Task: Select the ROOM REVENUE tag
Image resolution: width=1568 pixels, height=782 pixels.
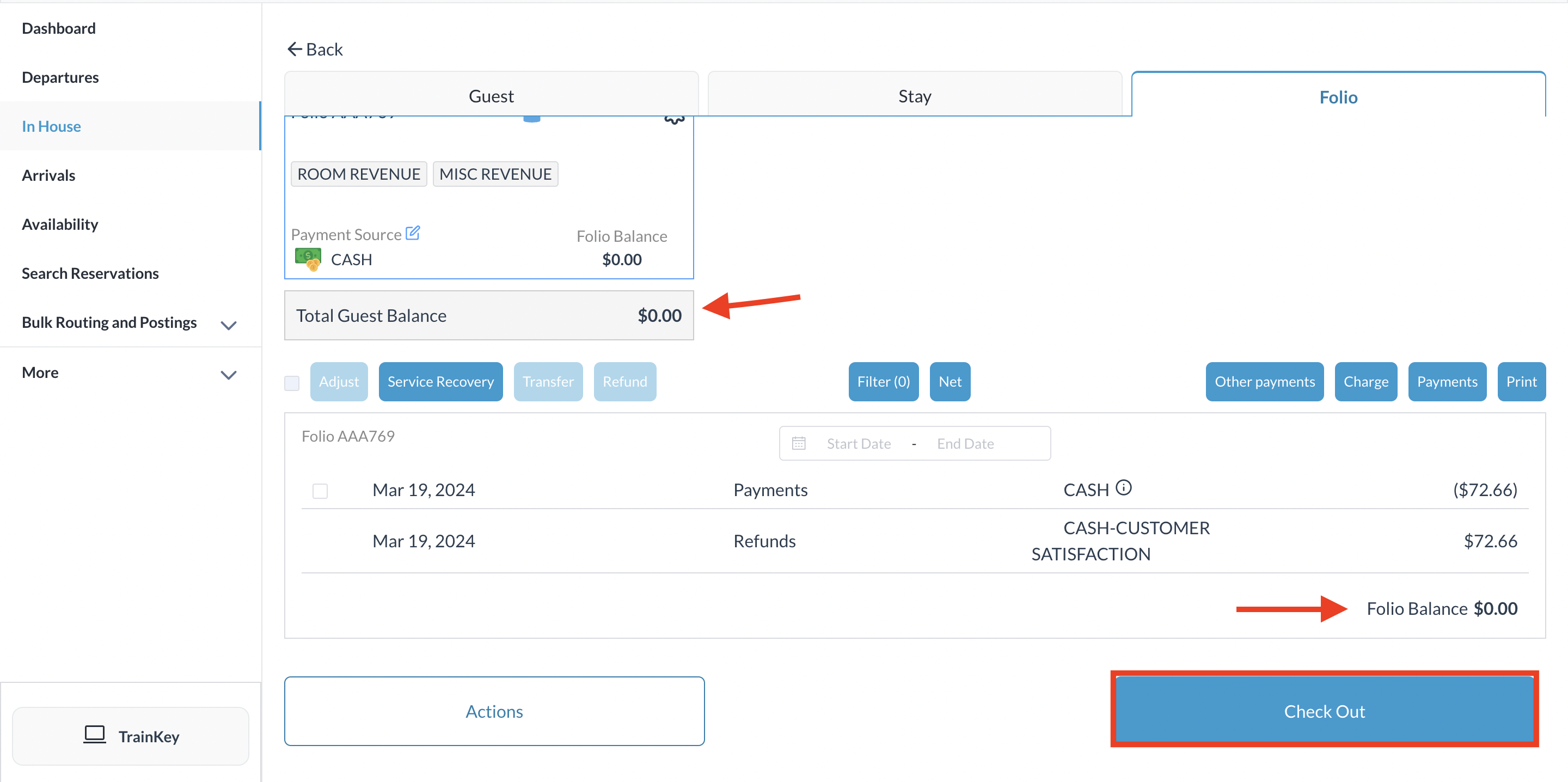Action: point(359,174)
